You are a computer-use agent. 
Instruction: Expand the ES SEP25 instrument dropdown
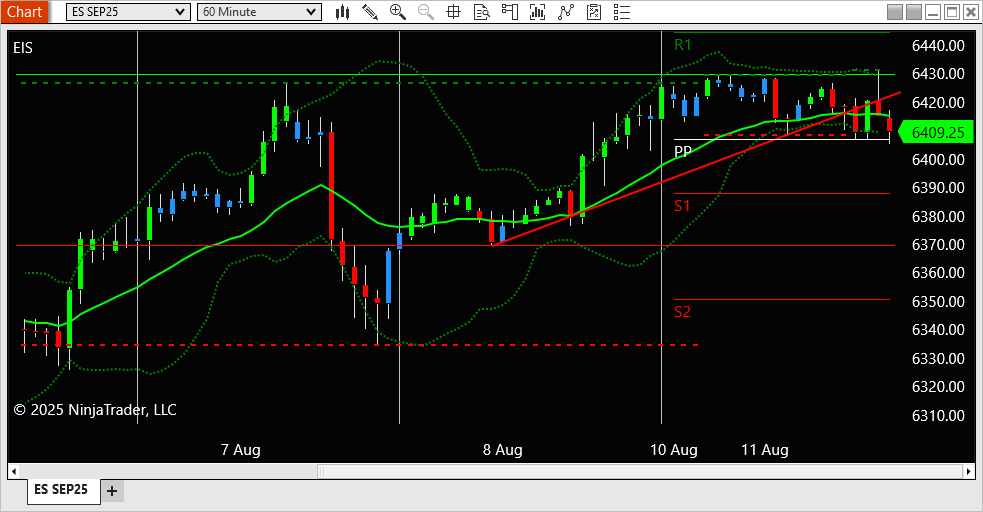click(128, 12)
